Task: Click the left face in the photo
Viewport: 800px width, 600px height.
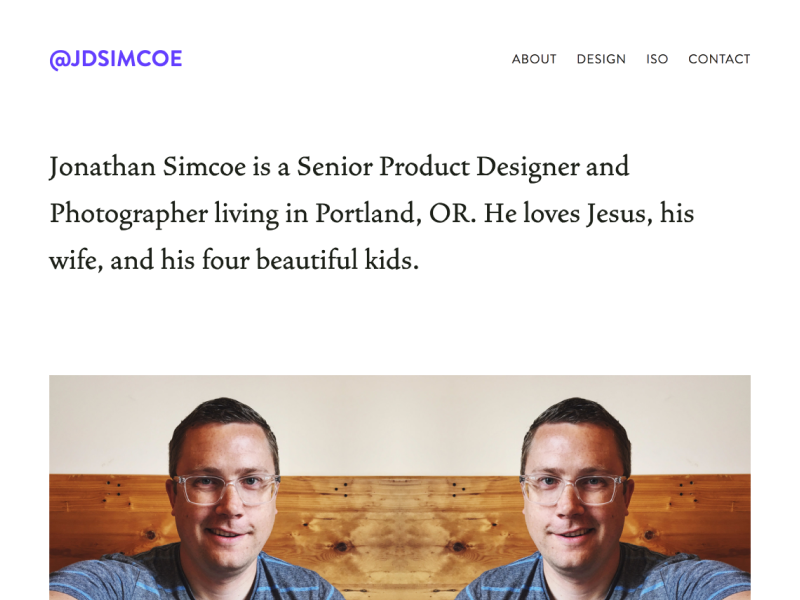Action: coord(222,500)
